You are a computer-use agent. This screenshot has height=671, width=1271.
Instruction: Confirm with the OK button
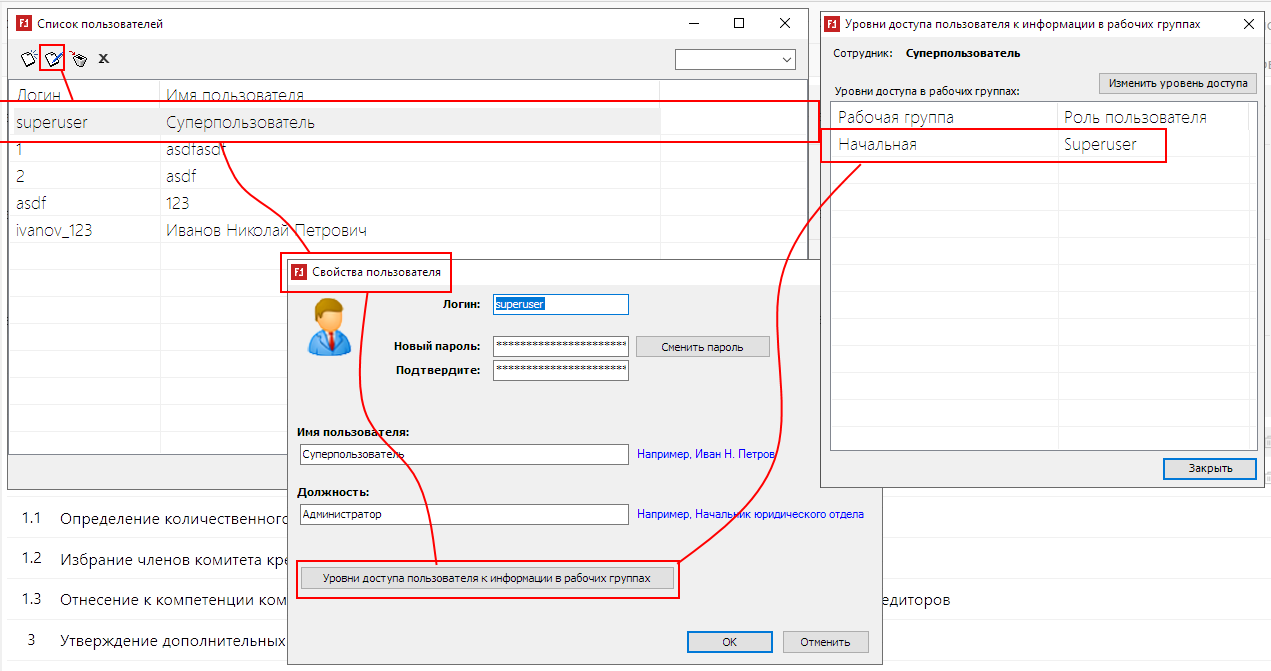(x=729, y=642)
